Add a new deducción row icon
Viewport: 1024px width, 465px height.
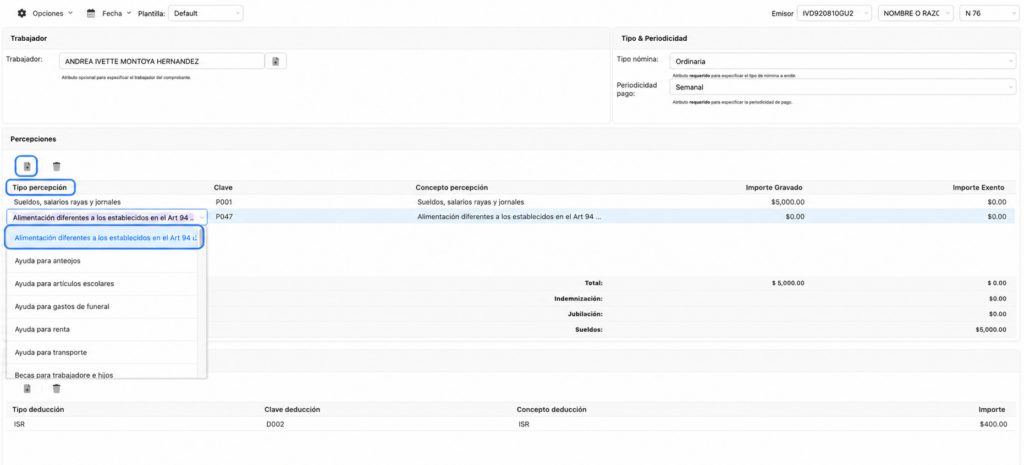(x=27, y=389)
